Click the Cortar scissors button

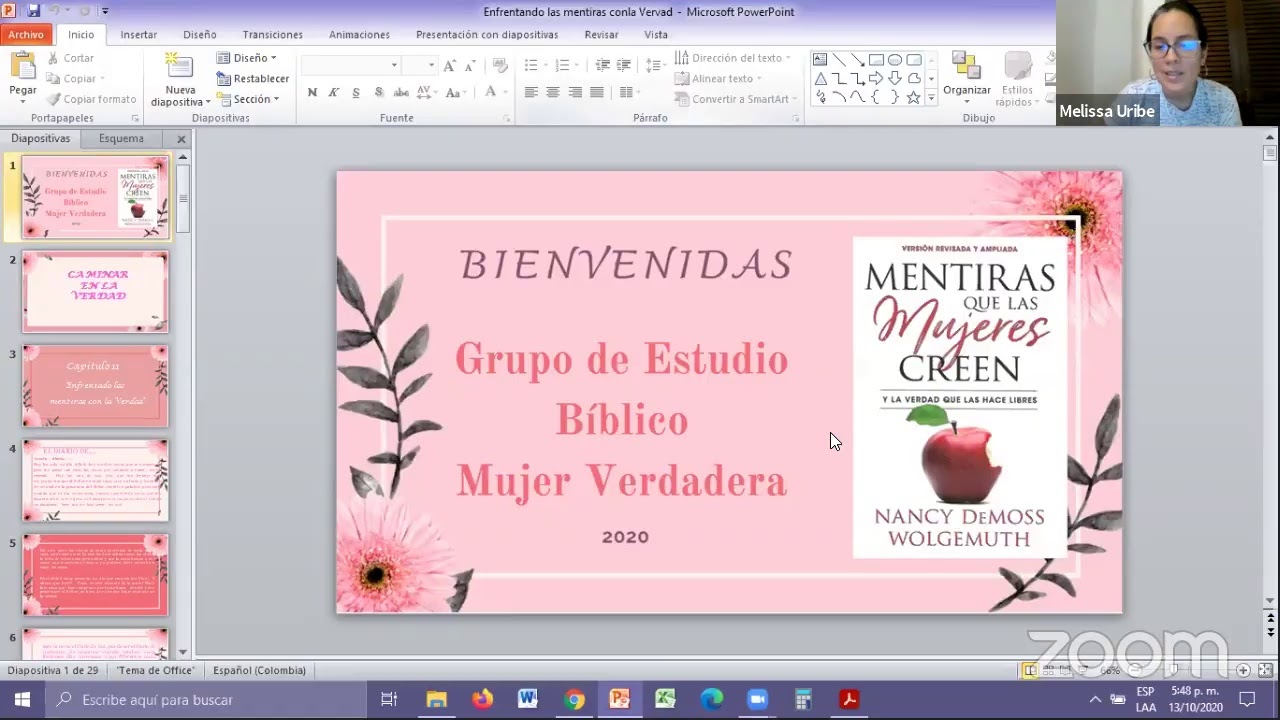pos(70,58)
